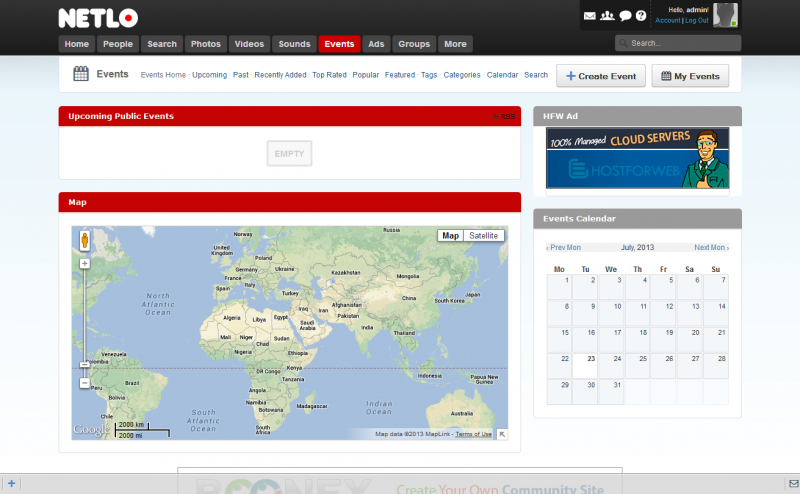The width and height of the screenshot is (800, 494).
Task: Open the Ads menu item
Action: tap(376, 44)
